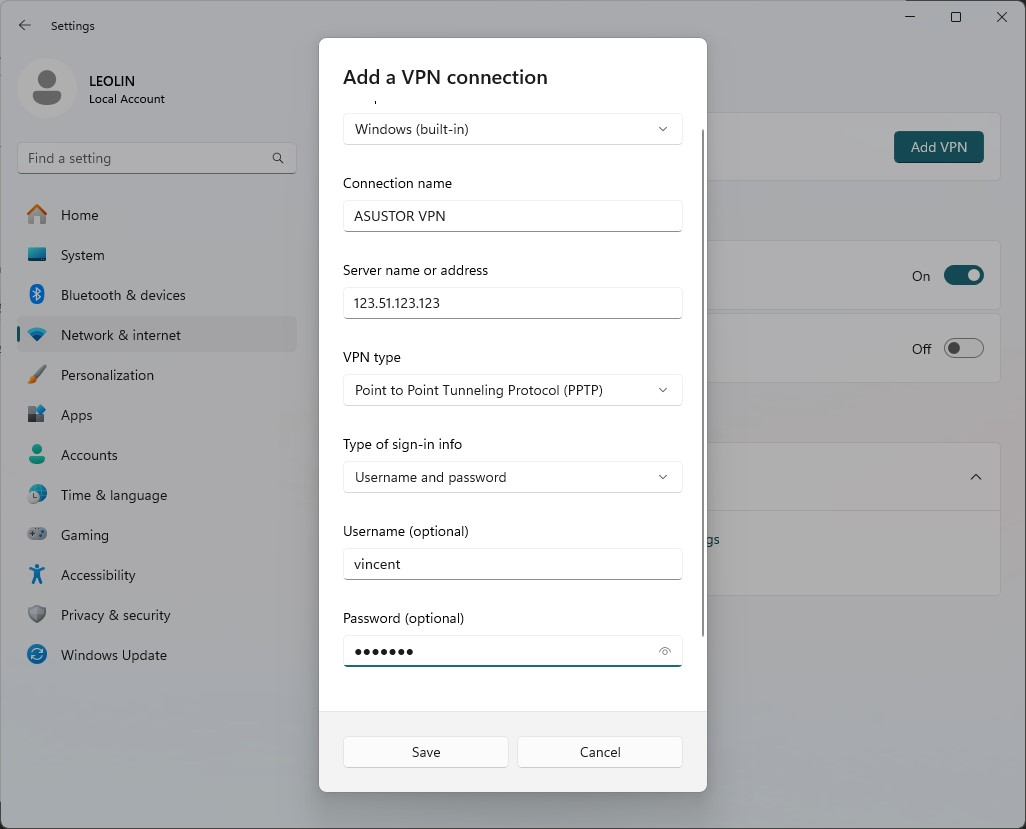Click the Windows Update icon
Screen dimensions: 1026x829
tap(37, 654)
